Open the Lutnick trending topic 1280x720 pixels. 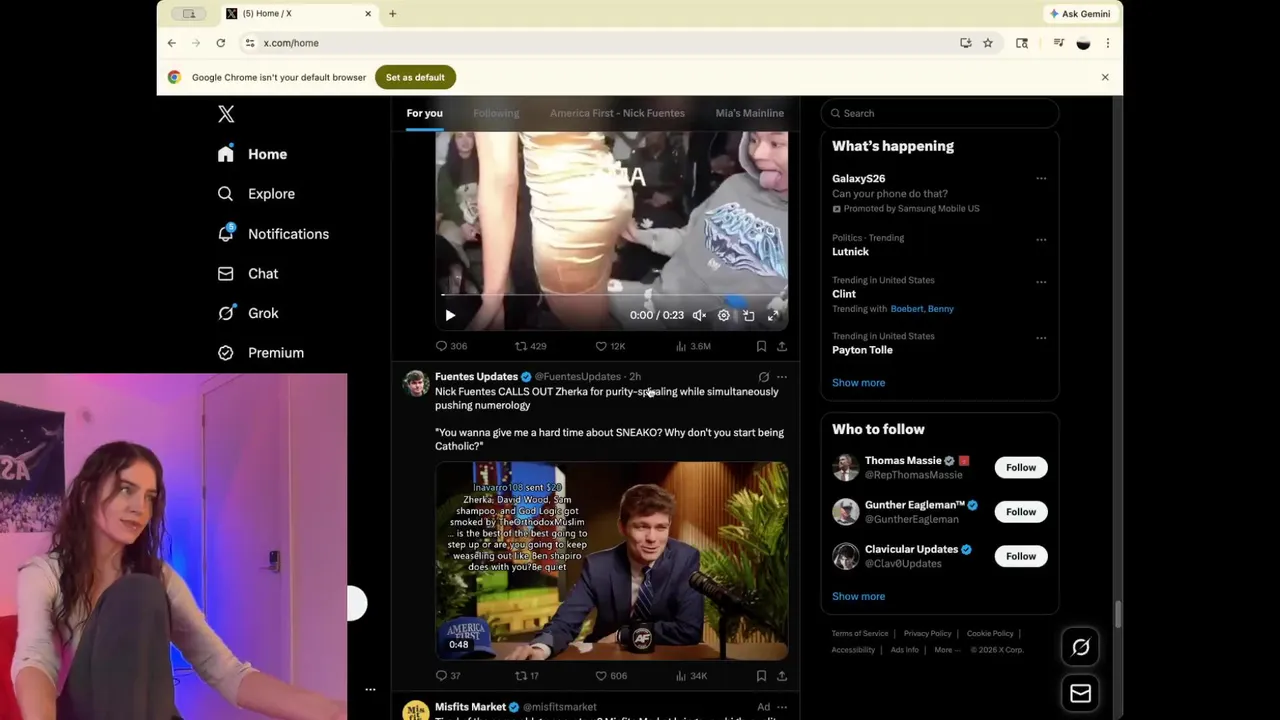point(850,252)
